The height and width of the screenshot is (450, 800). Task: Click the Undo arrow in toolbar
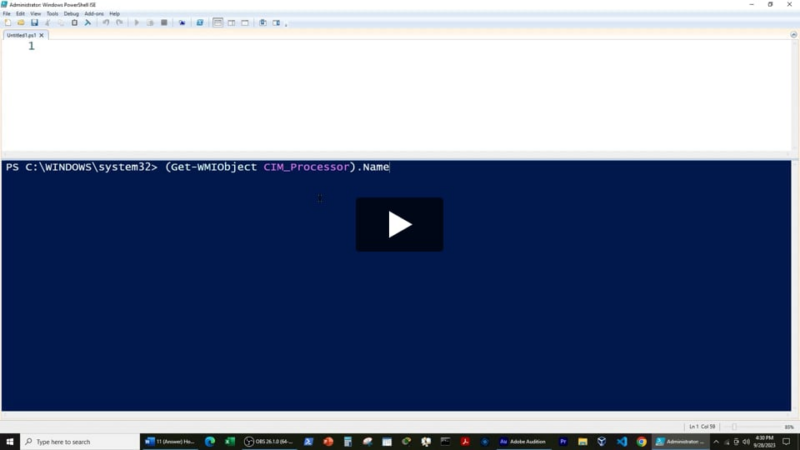[106, 22]
